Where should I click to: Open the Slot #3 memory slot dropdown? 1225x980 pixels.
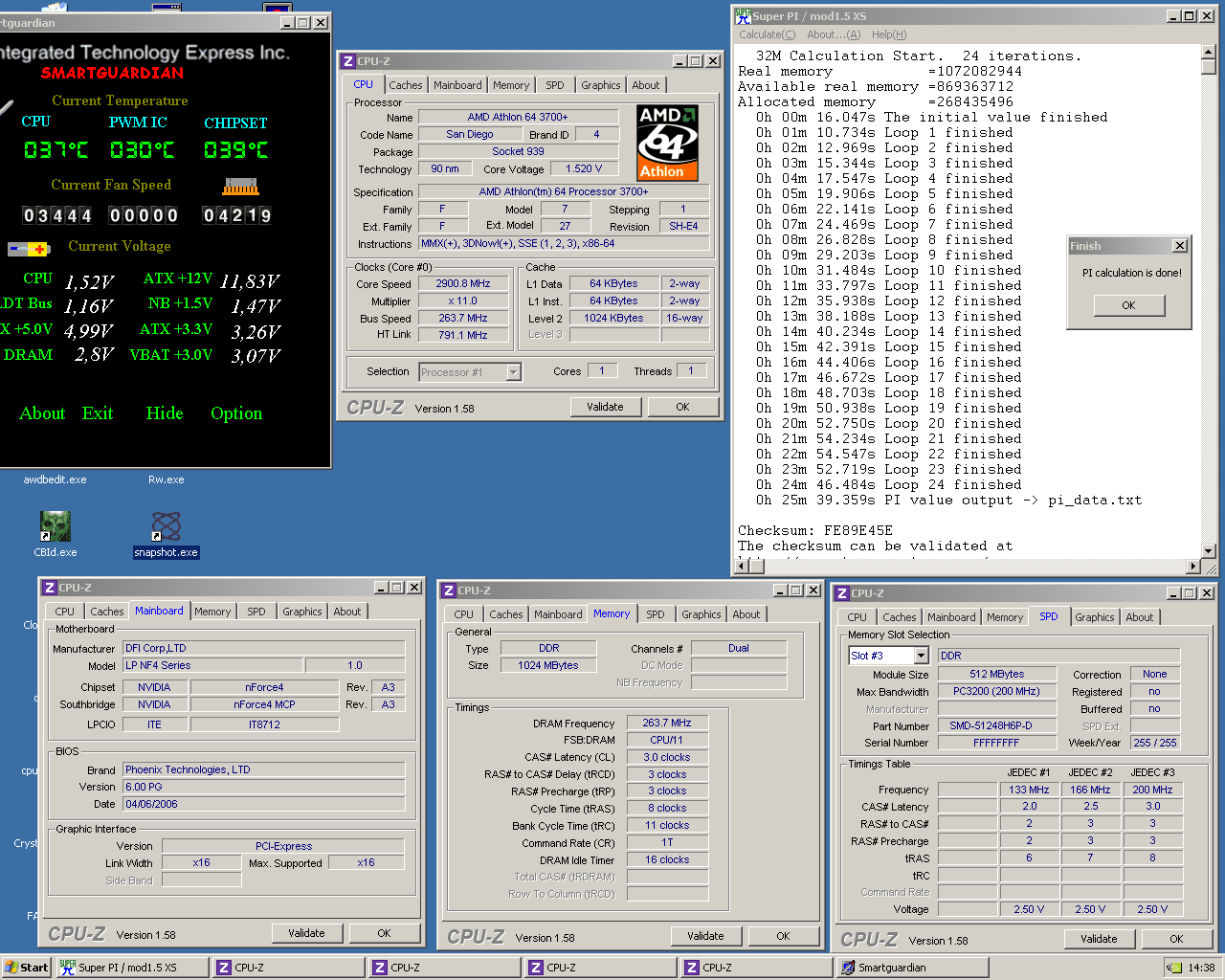click(x=921, y=656)
